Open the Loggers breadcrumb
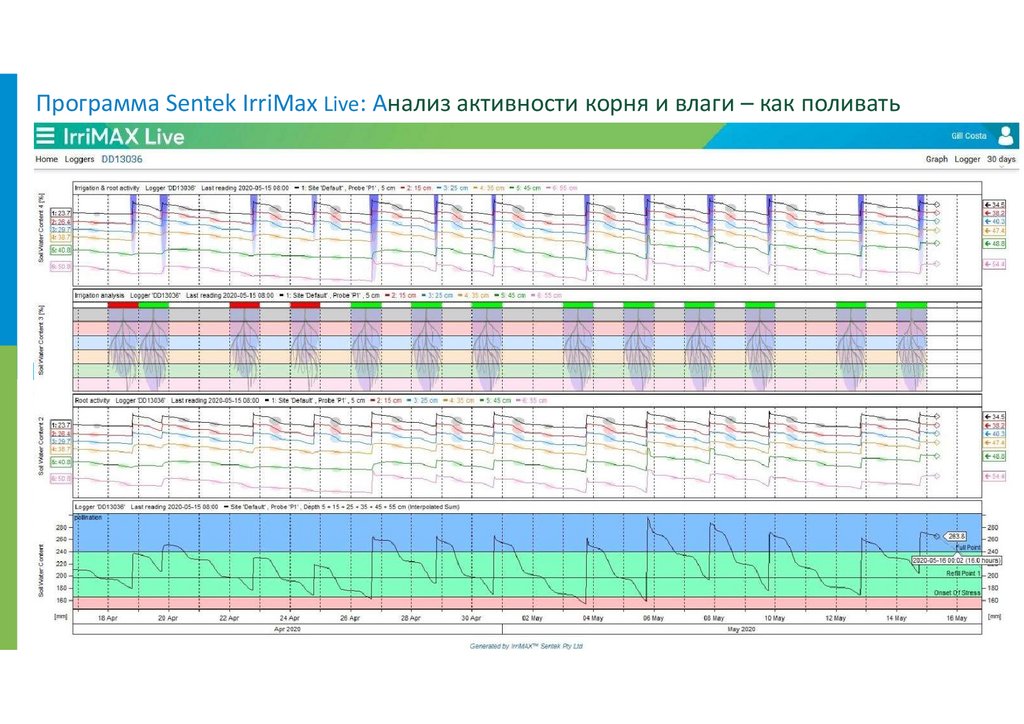This screenshot has height=724, width=1024. coord(79,159)
